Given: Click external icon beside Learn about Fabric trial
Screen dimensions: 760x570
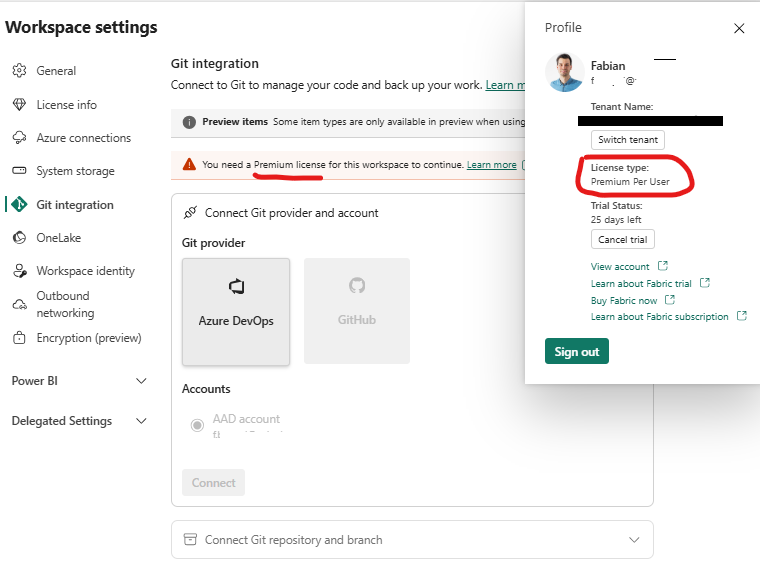Looking at the screenshot, I should pyautogui.click(x=705, y=283).
